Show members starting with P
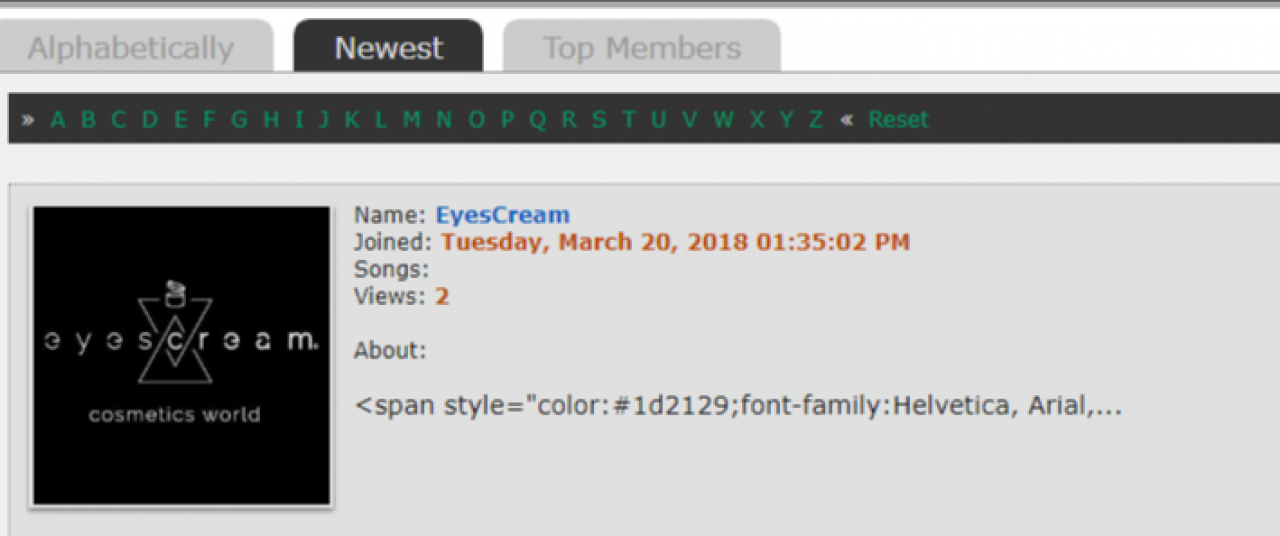This screenshot has height=536, width=1280. 507,120
